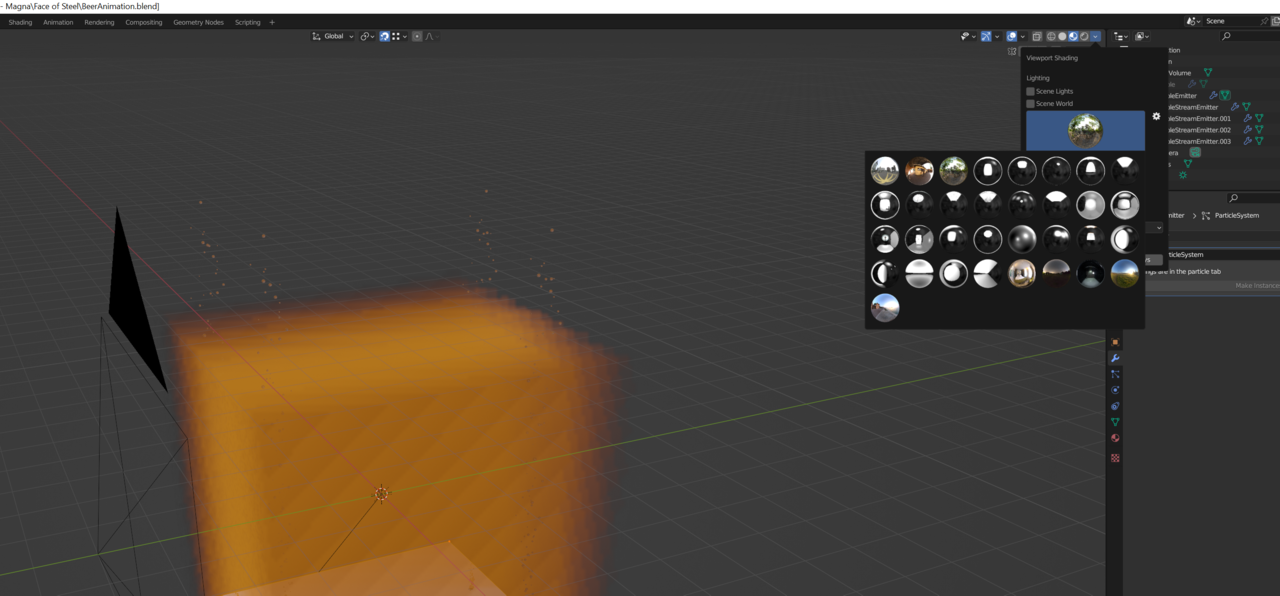The height and width of the screenshot is (596, 1280).
Task: Open the Particle Properties tab in sidebar
Action: point(1115,373)
